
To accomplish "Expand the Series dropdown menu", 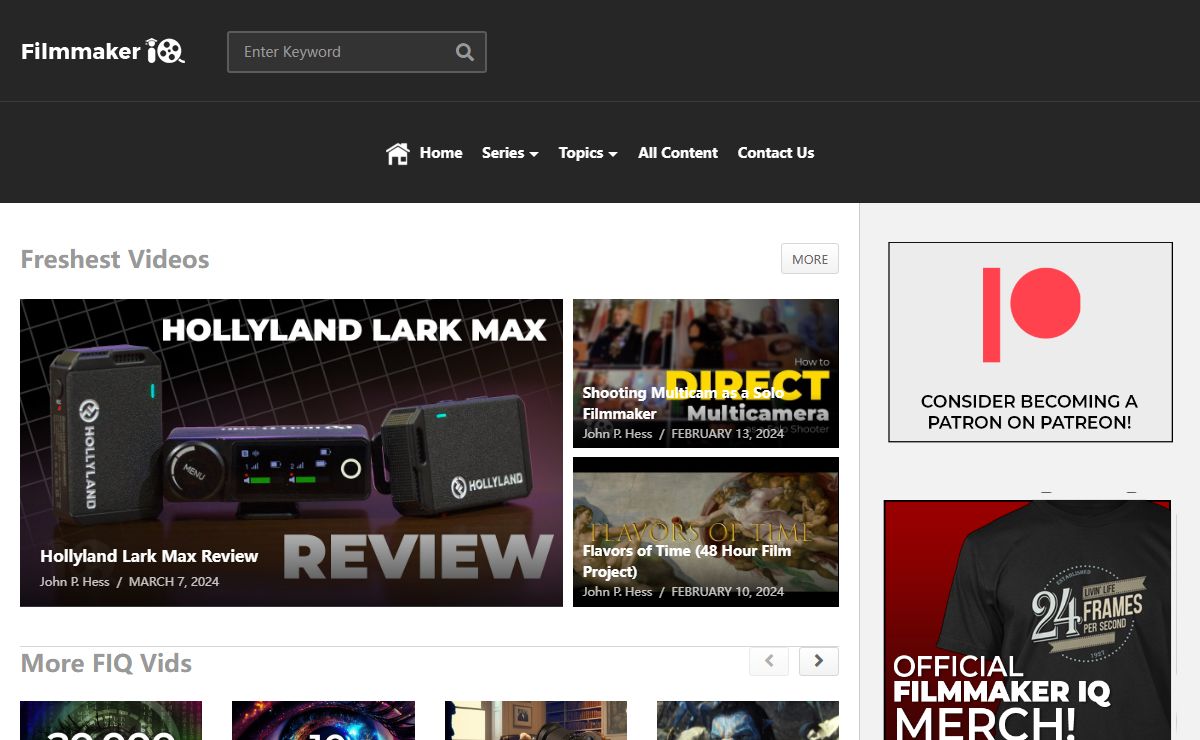I will (510, 153).
